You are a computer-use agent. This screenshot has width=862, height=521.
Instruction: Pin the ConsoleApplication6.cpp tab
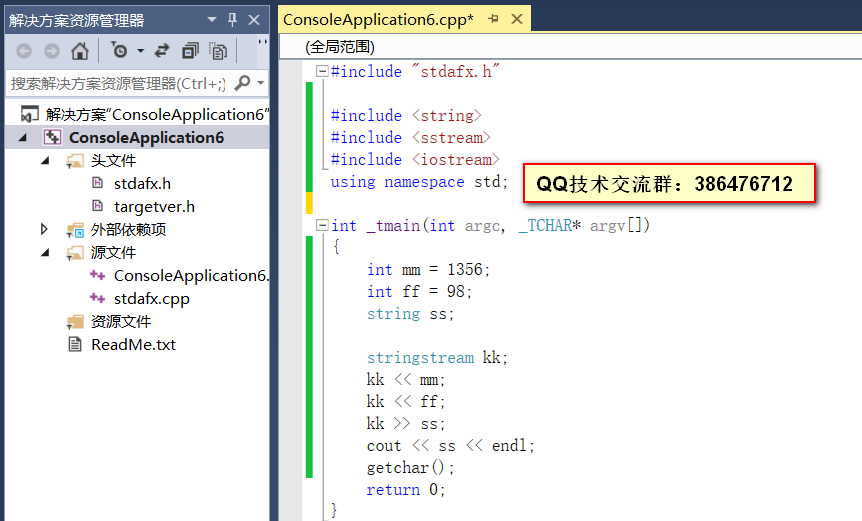493,19
